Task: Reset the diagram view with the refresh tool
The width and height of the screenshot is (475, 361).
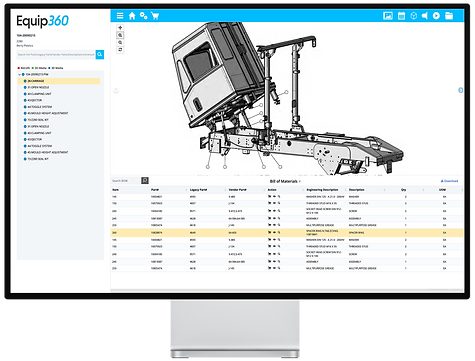Action: [x=120, y=50]
